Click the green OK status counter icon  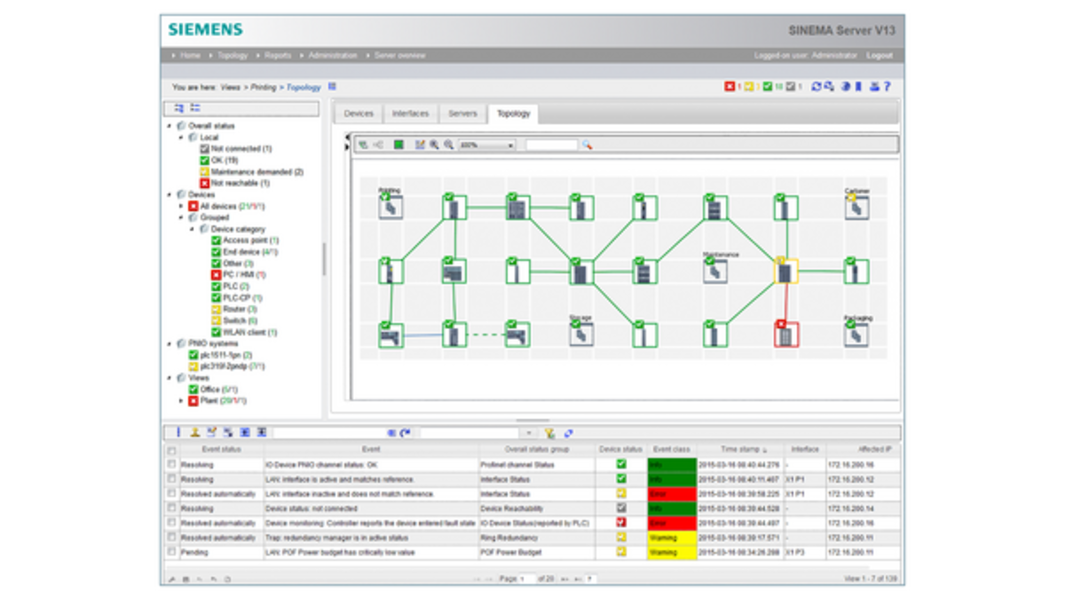(768, 86)
